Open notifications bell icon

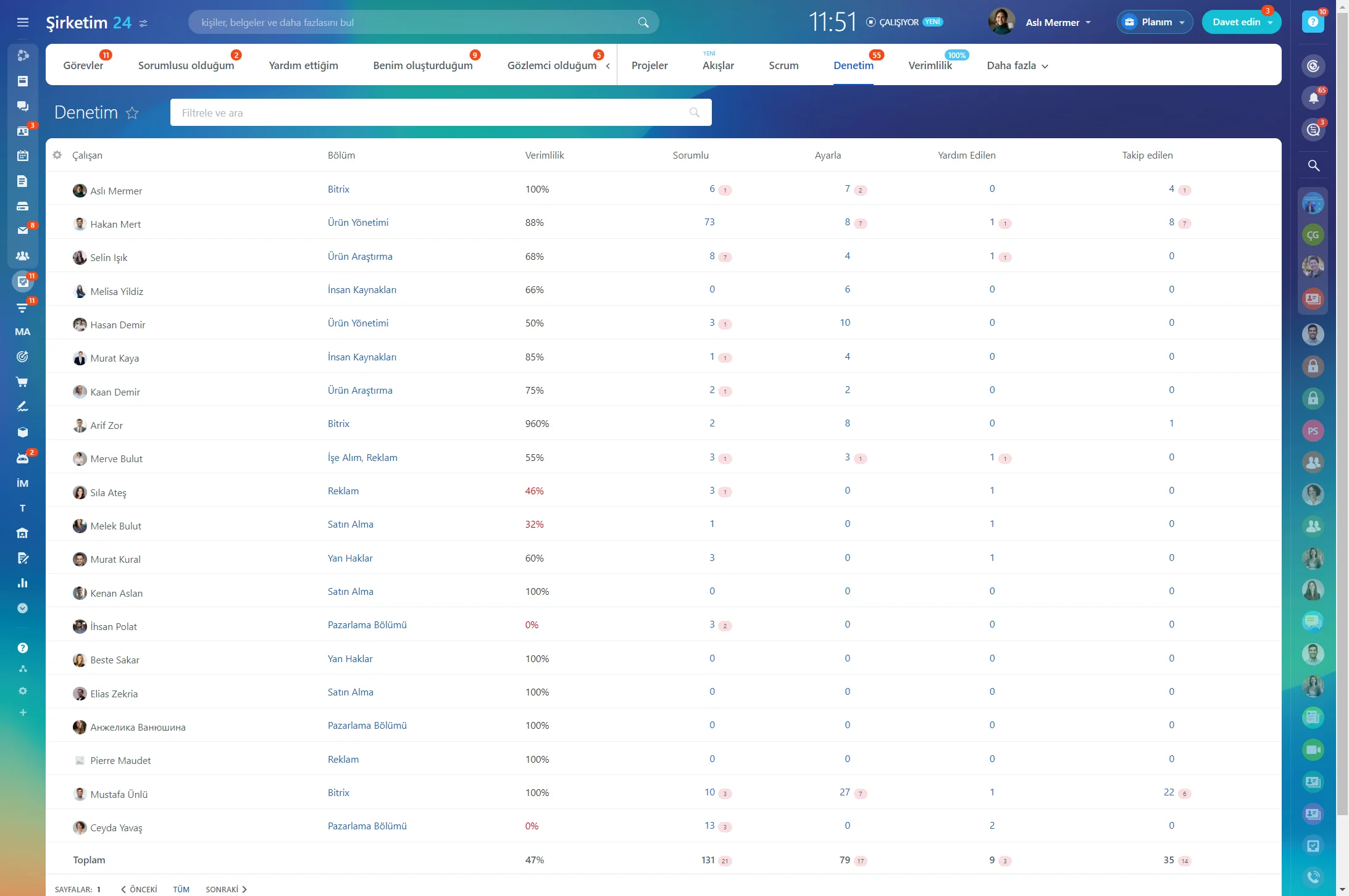point(1313,98)
